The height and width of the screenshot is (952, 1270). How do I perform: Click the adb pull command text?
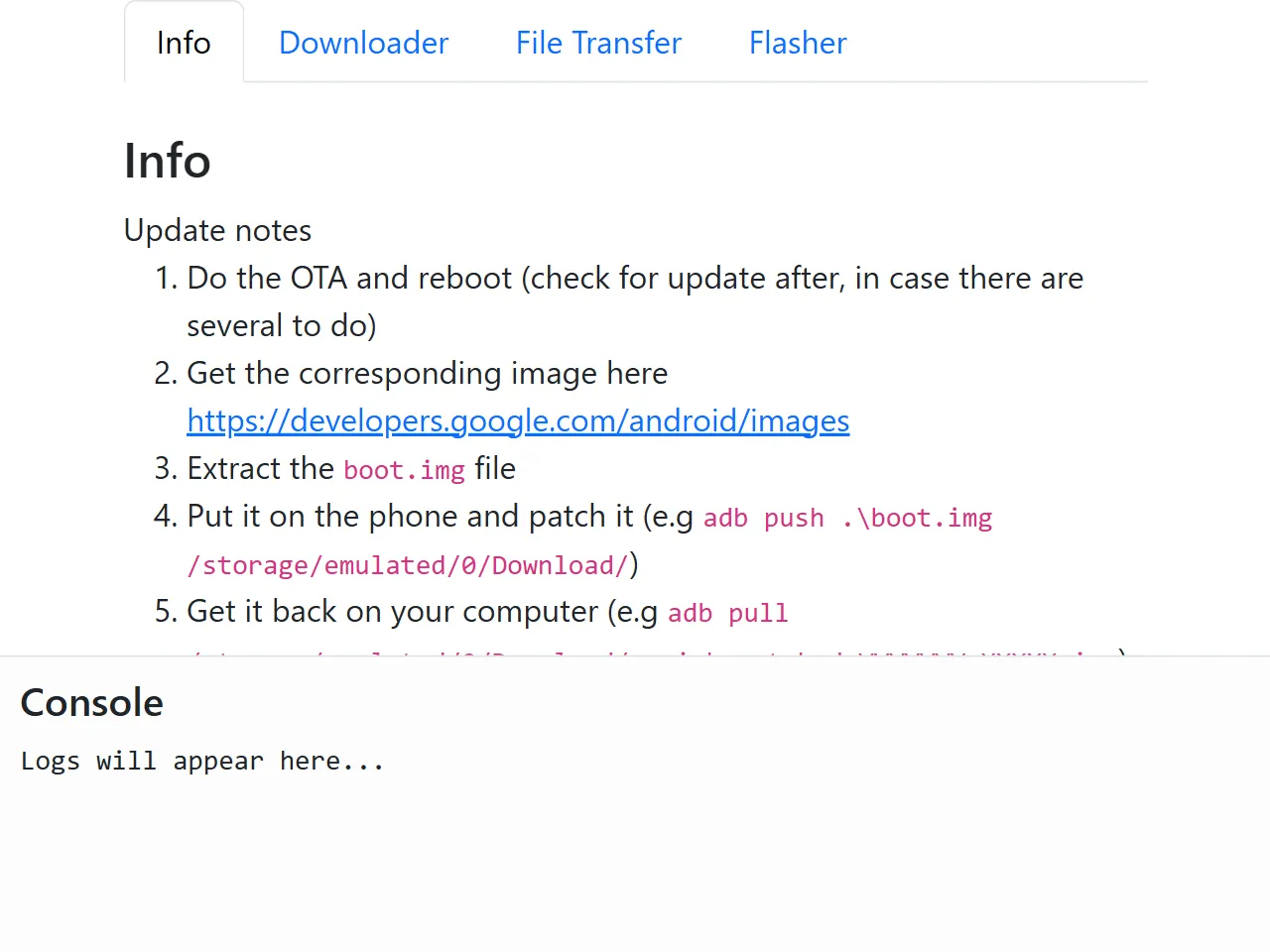(728, 613)
